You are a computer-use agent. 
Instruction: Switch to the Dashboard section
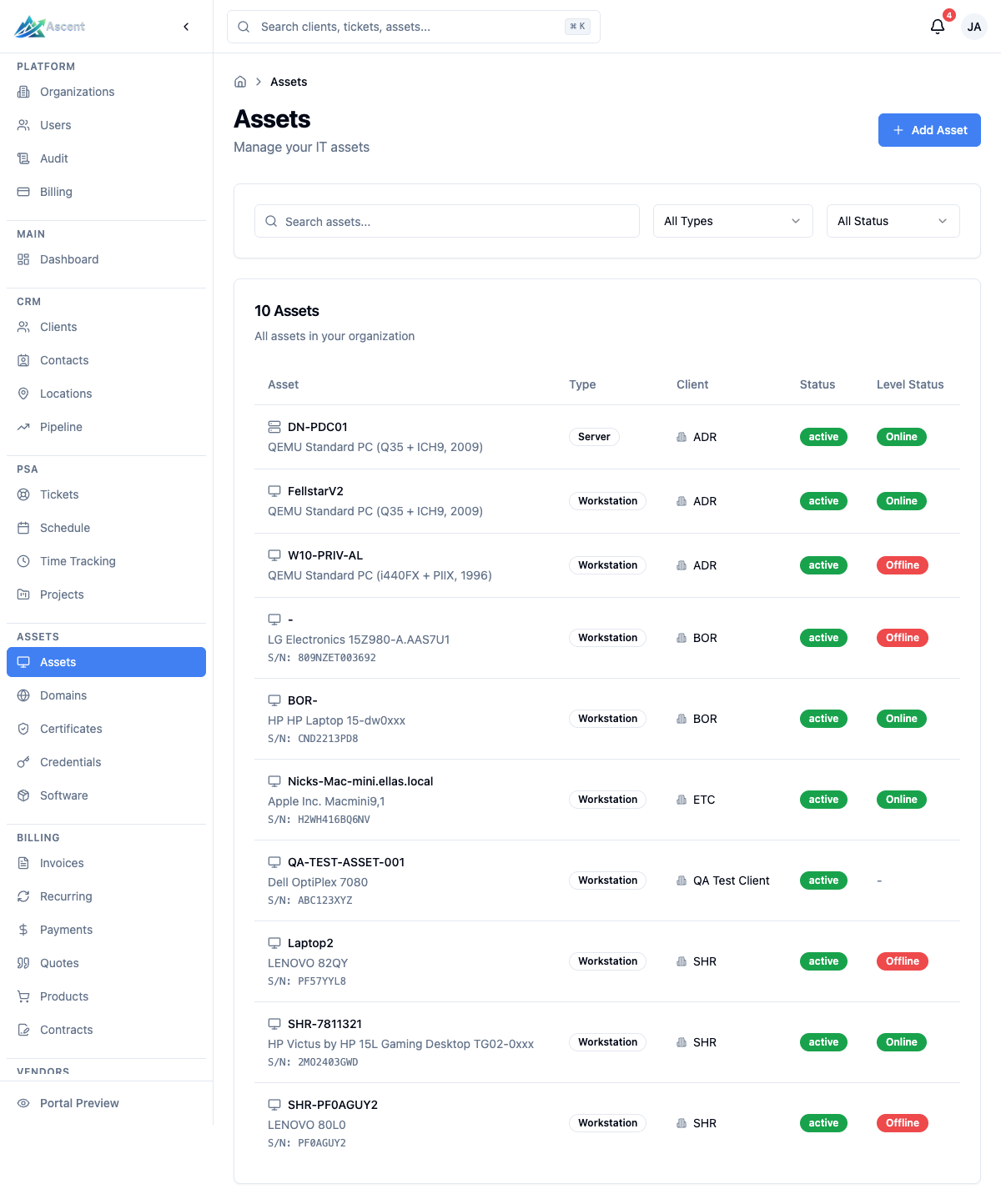pyautogui.click(x=69, y=259)
